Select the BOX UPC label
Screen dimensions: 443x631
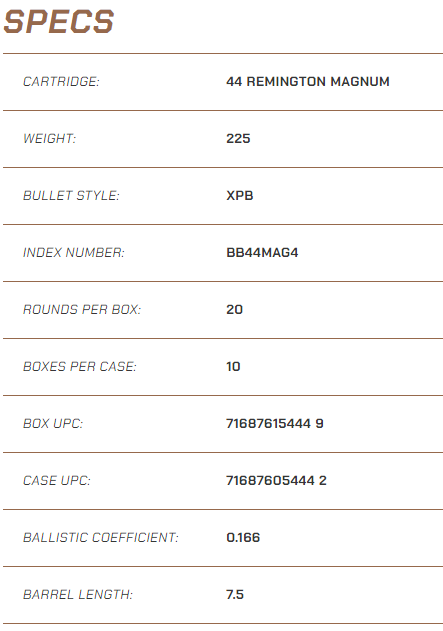(53, 424)
